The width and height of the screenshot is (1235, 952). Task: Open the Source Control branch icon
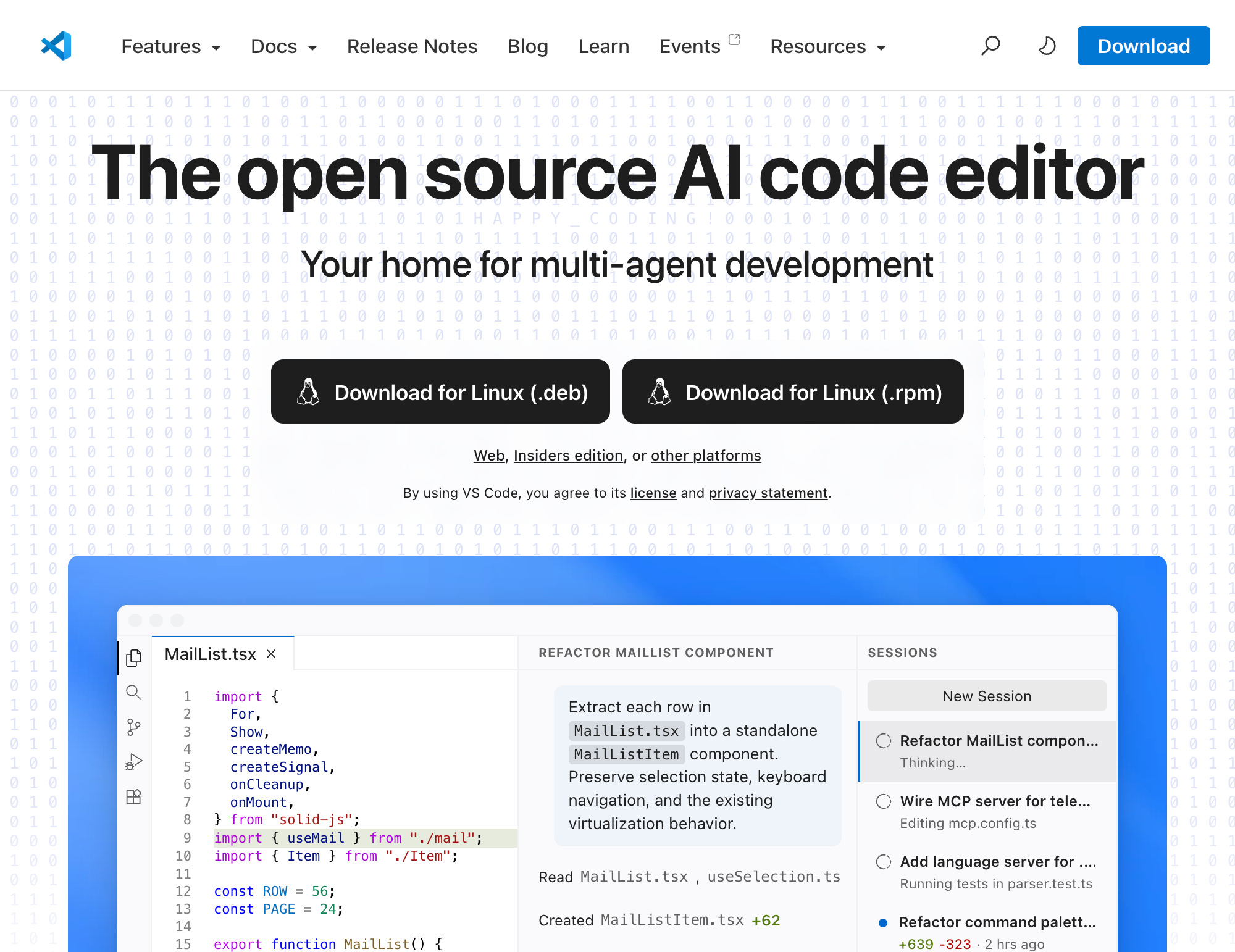coord(134,727)
